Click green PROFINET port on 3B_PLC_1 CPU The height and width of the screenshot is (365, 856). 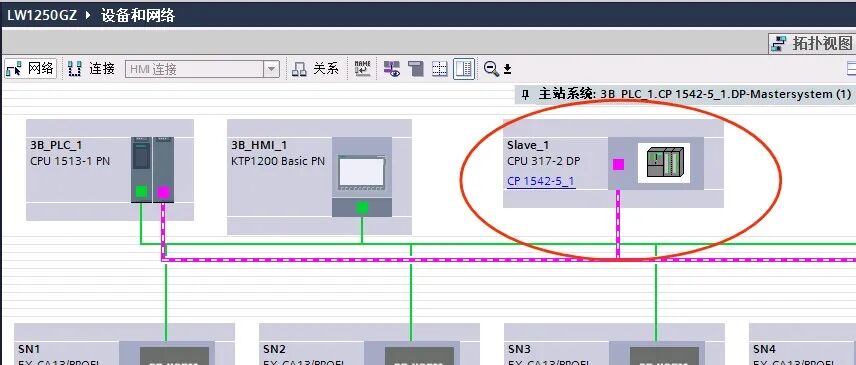(x=141, y=191)
